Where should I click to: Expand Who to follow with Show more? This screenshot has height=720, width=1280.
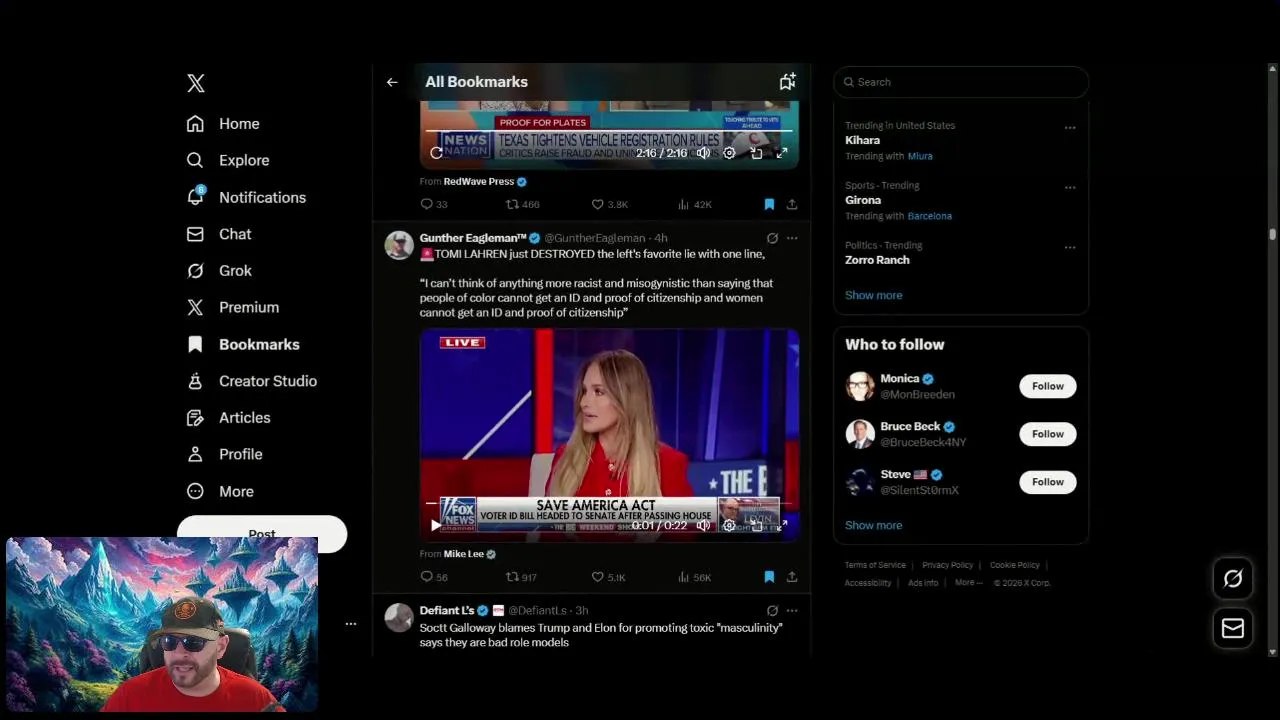point(874,525)
